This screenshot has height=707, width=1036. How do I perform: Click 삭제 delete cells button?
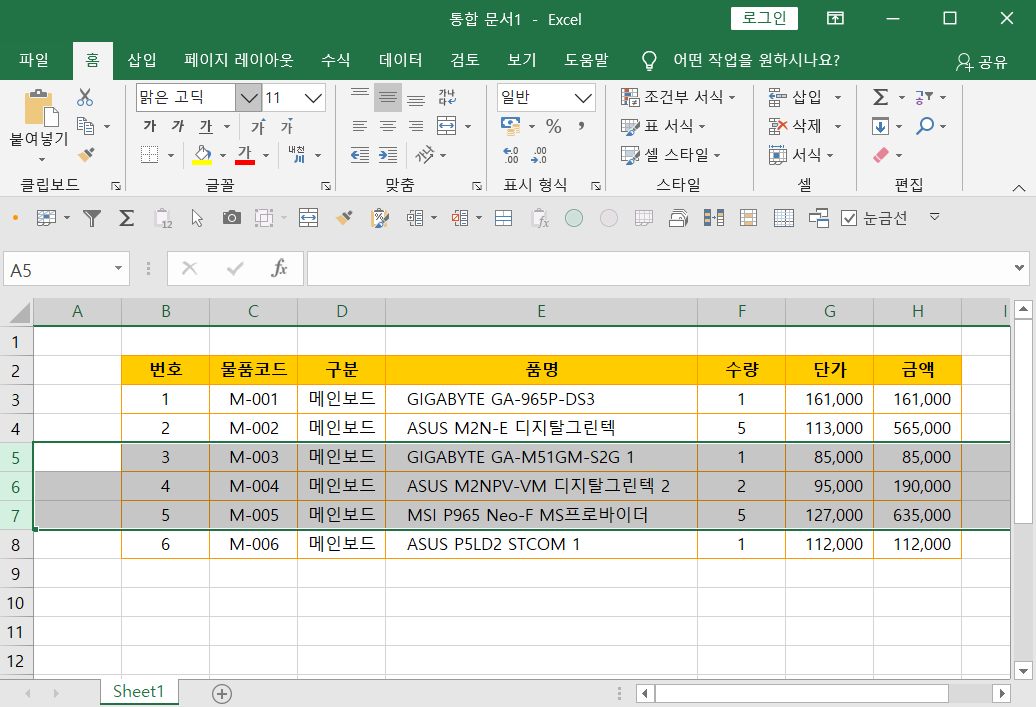tap(796, 126)
